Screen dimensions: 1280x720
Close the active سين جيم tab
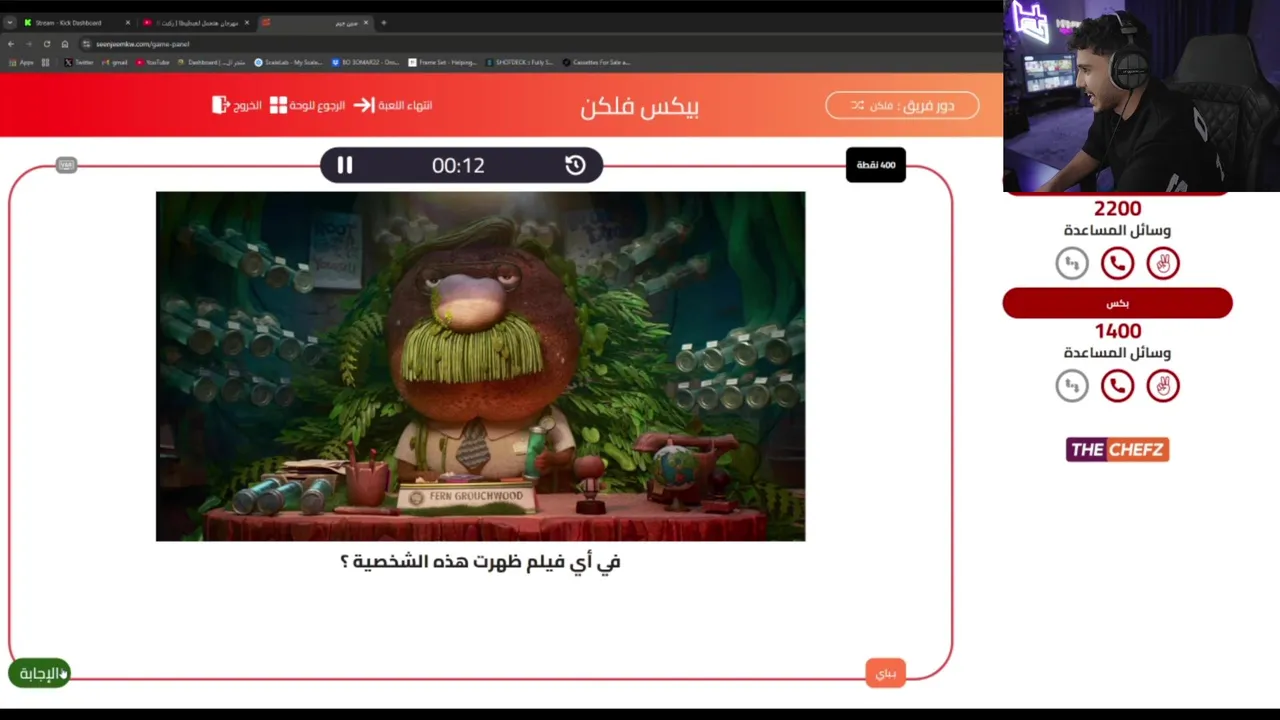coord(365,22)
